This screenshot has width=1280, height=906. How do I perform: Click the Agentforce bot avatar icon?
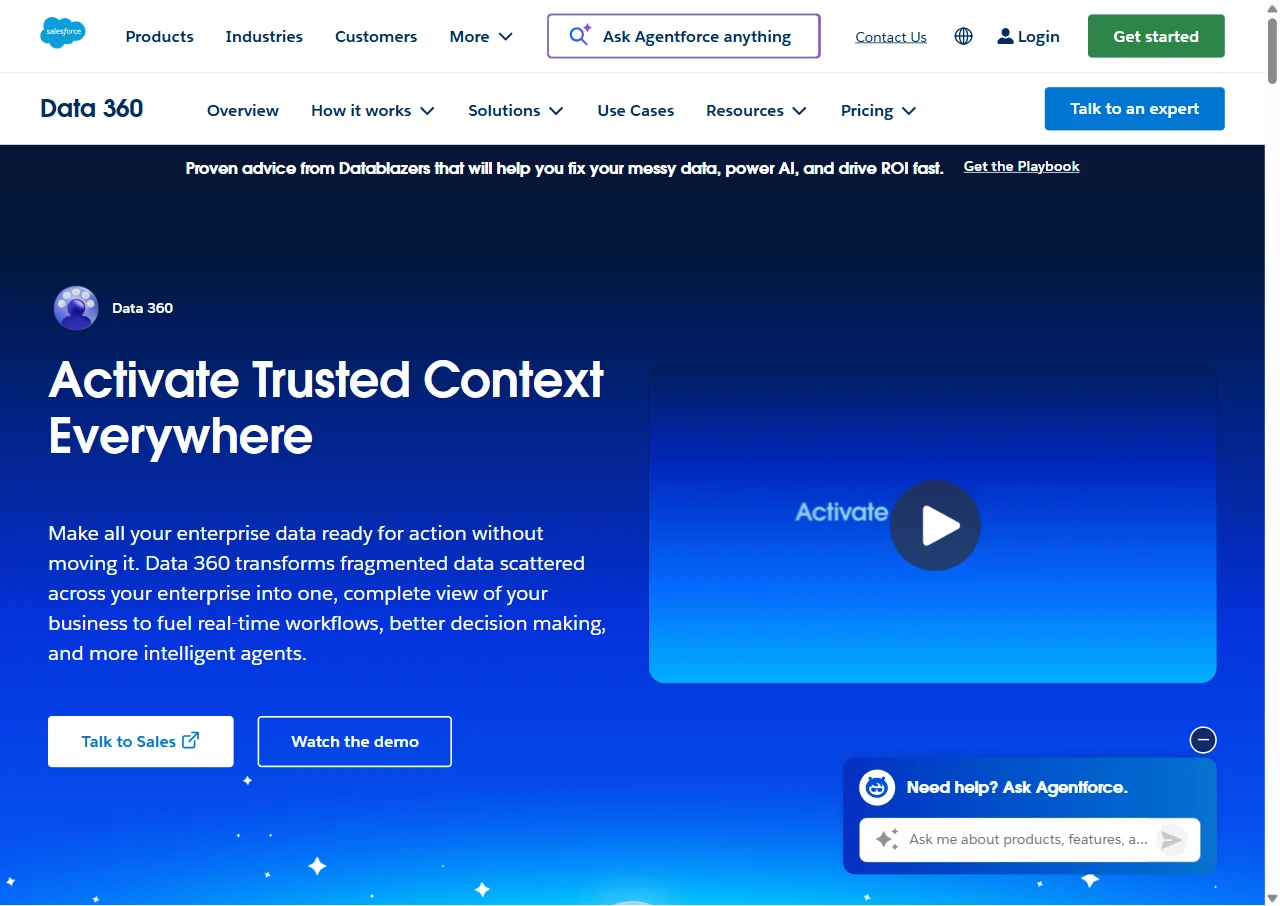pyautogui.click(x=877, y=787)
